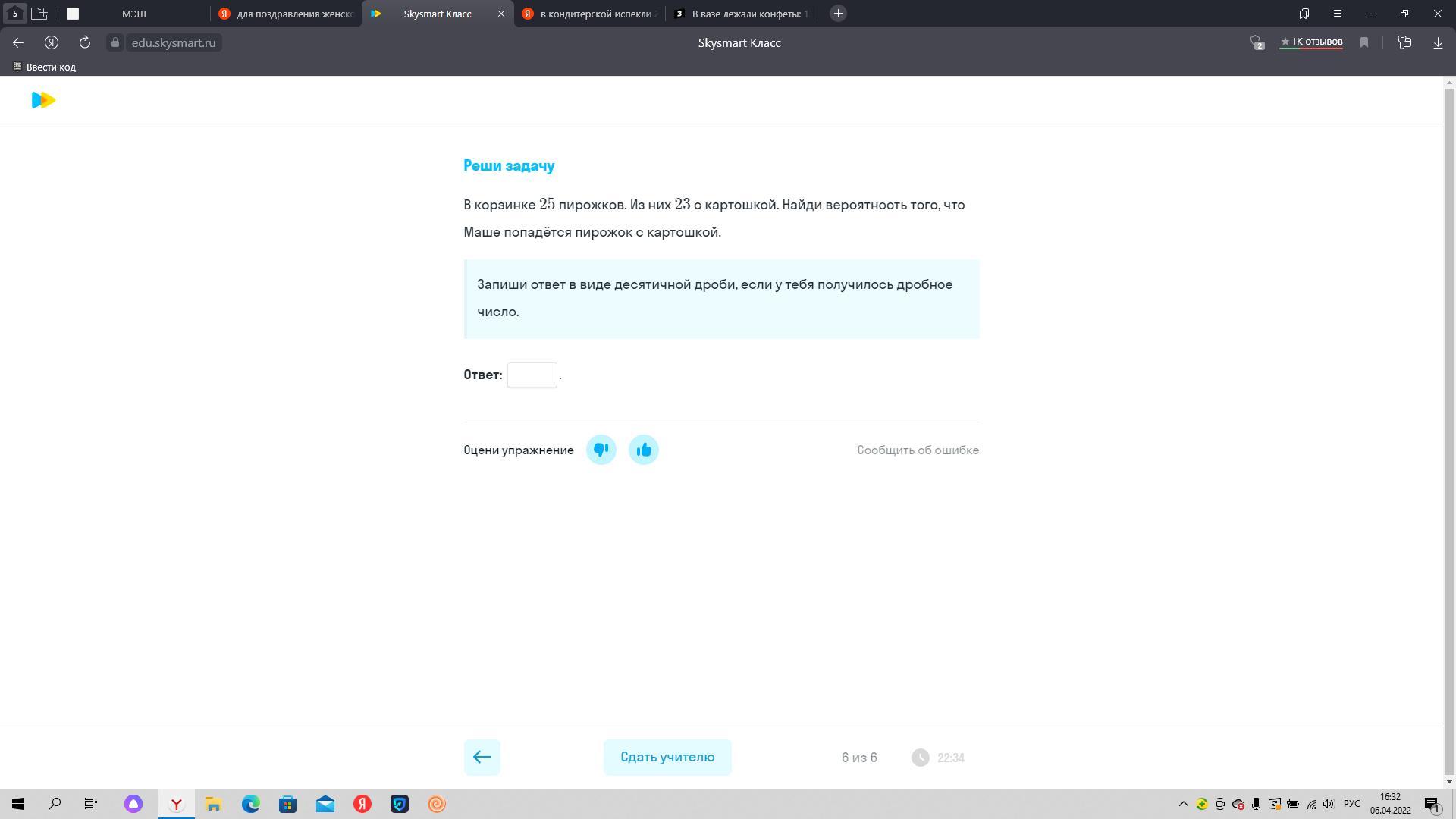Open the Yandex home icon in toolbar

pyautogui.click(x=52, y=42)
